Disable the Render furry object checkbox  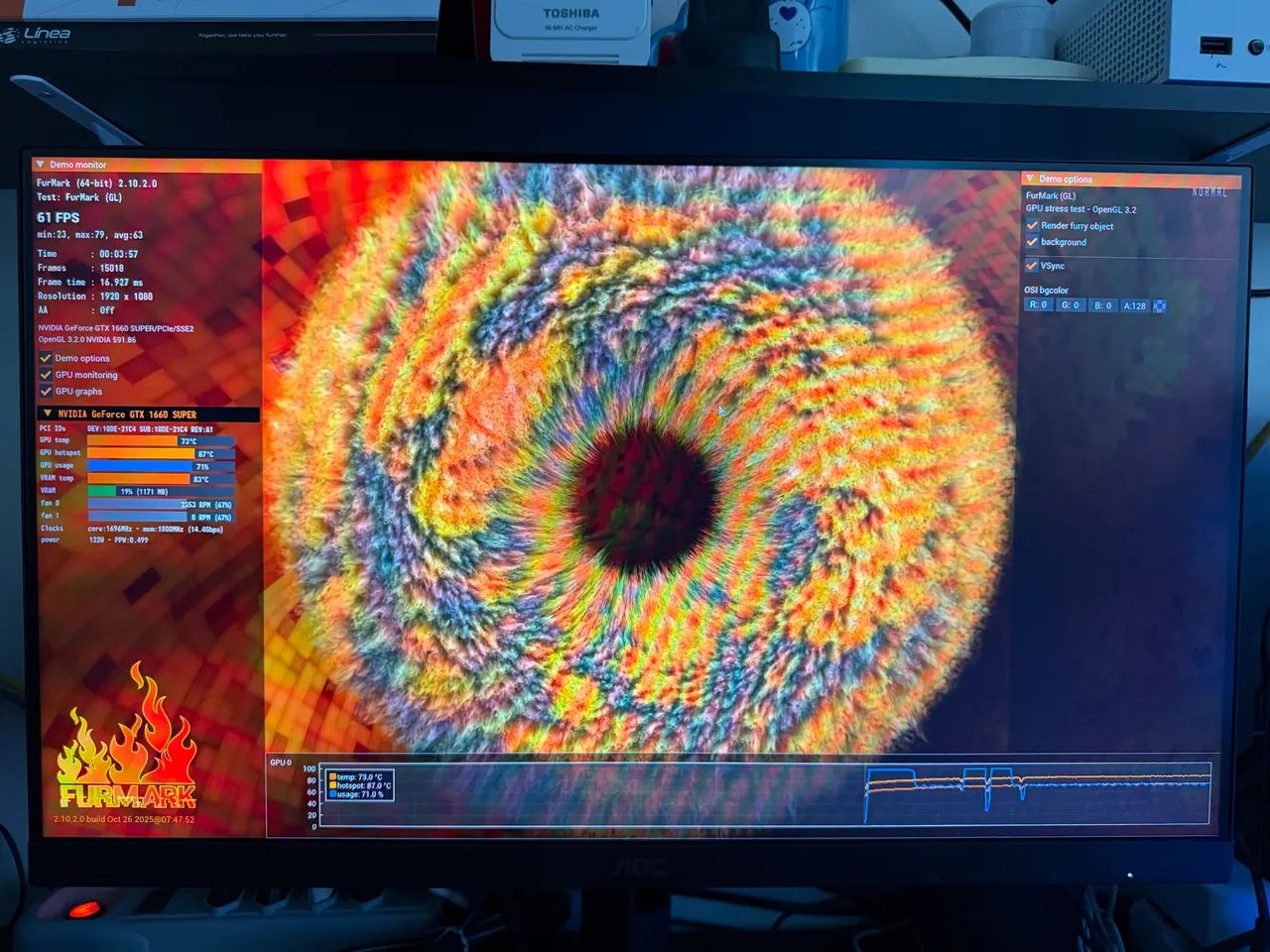point(1032,226)
